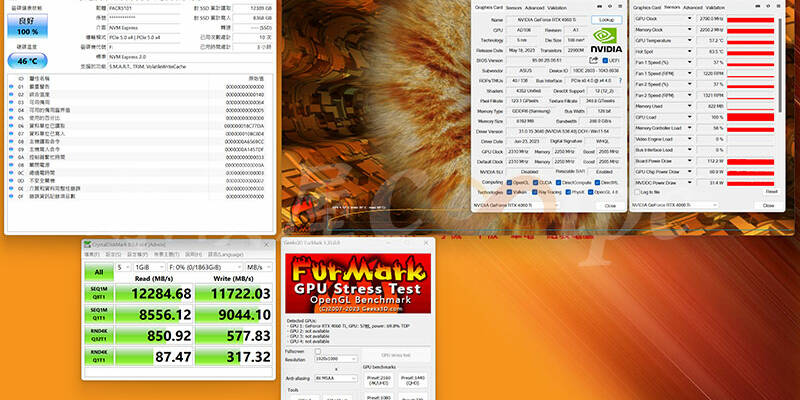Click the status dot for attribute 06

coord(11,126)
